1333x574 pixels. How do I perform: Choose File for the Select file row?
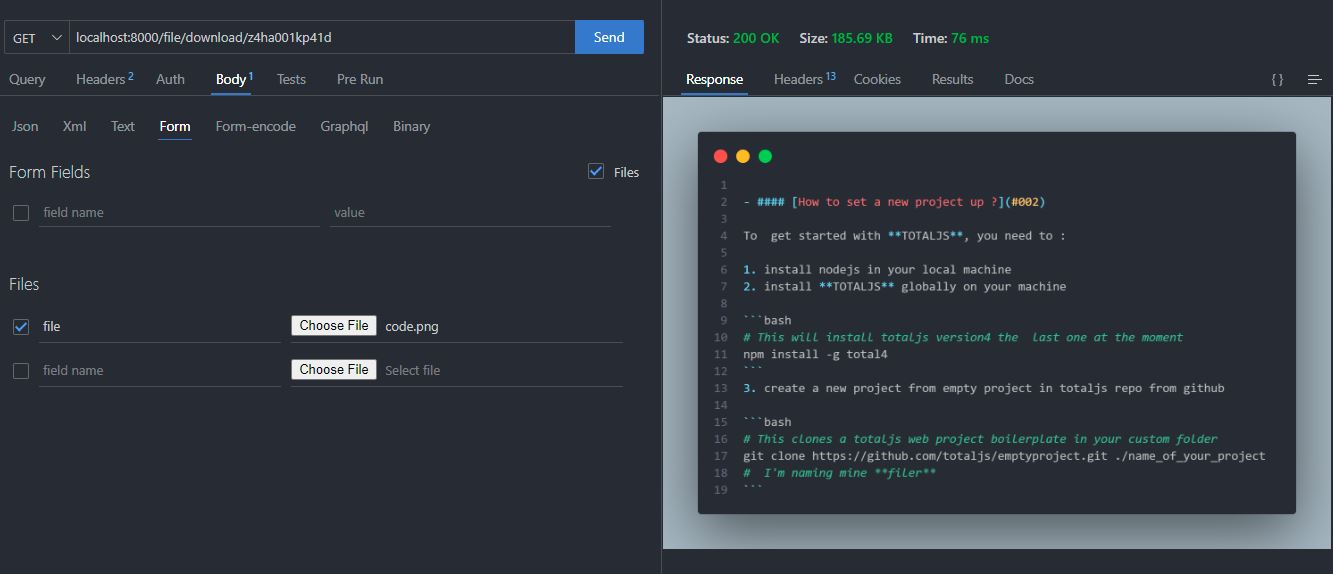(x=334, y=370)
